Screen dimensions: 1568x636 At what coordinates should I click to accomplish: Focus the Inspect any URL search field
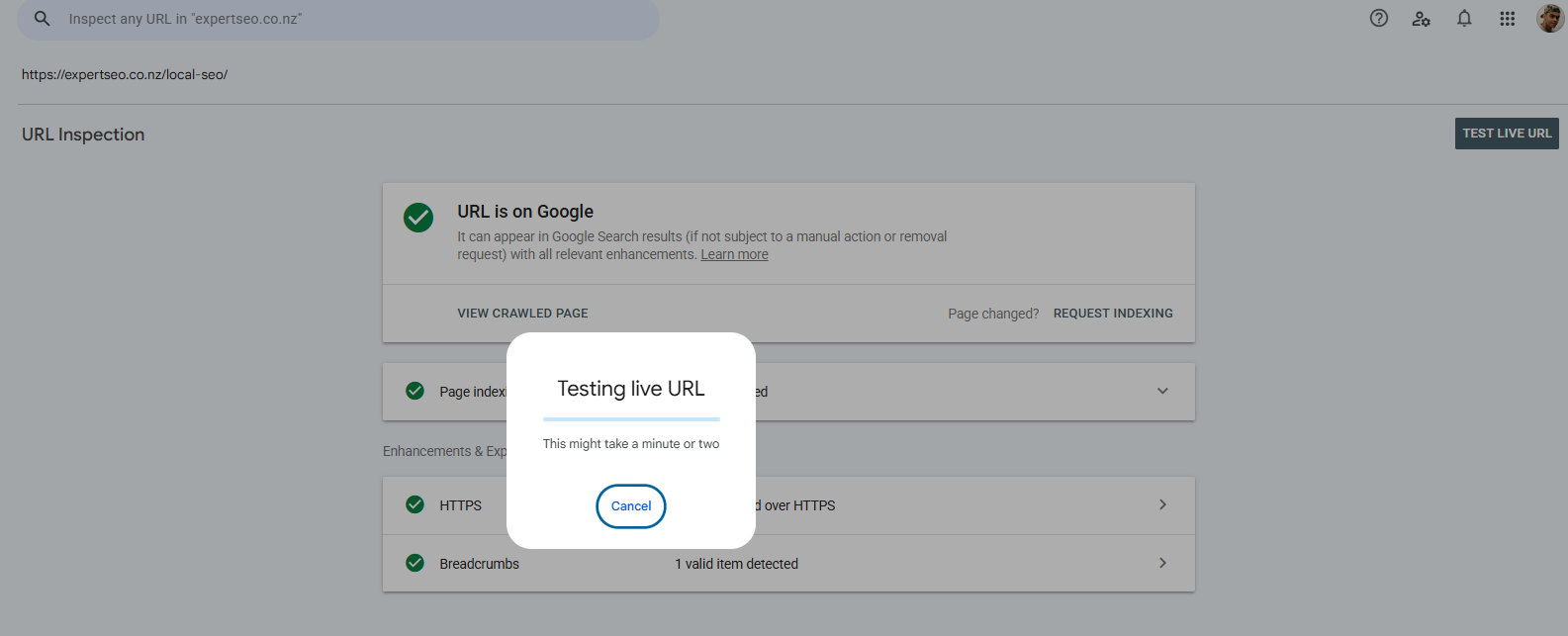(x=338, y=19)
